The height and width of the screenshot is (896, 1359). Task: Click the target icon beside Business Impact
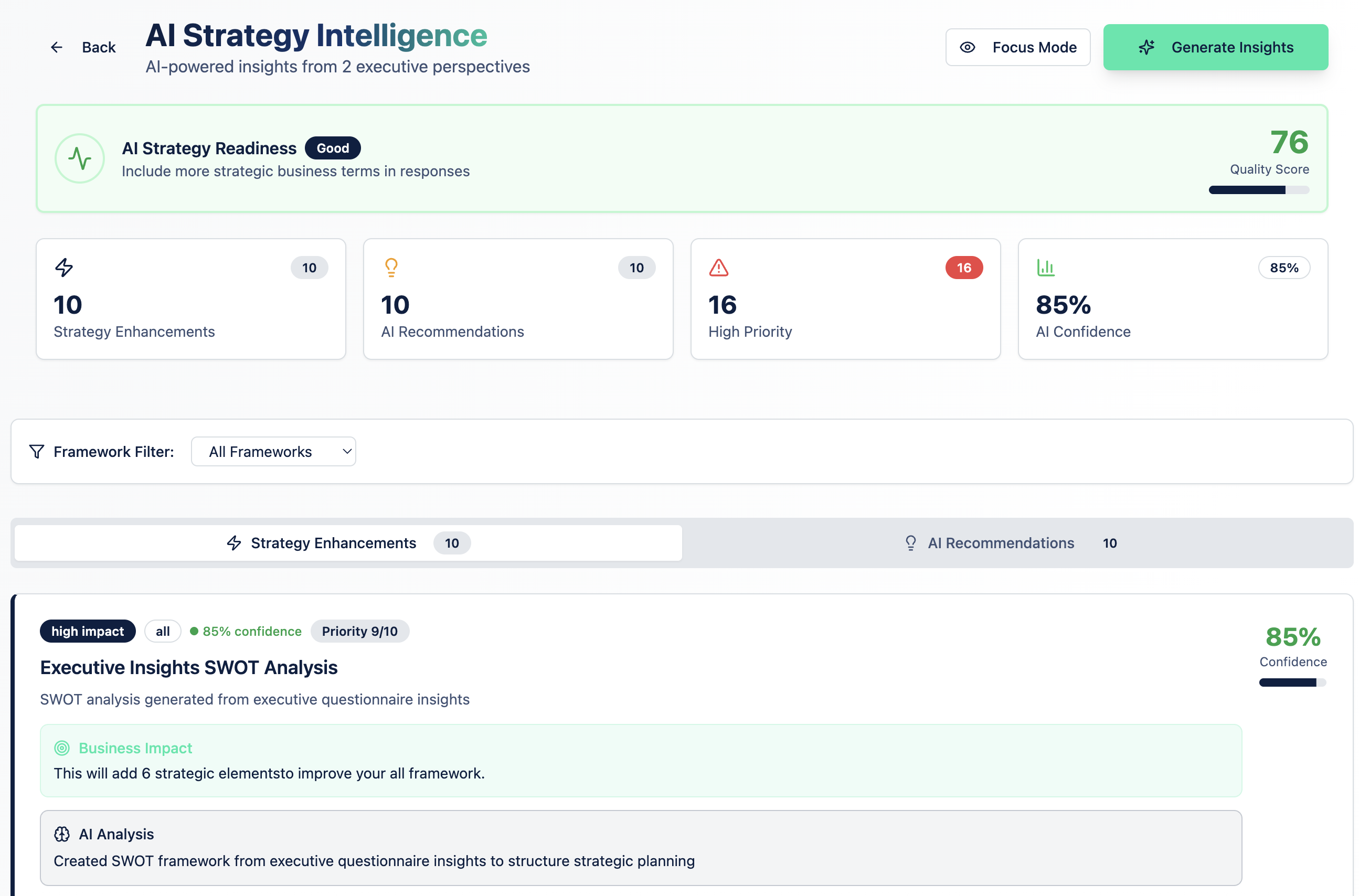point(62,748)
